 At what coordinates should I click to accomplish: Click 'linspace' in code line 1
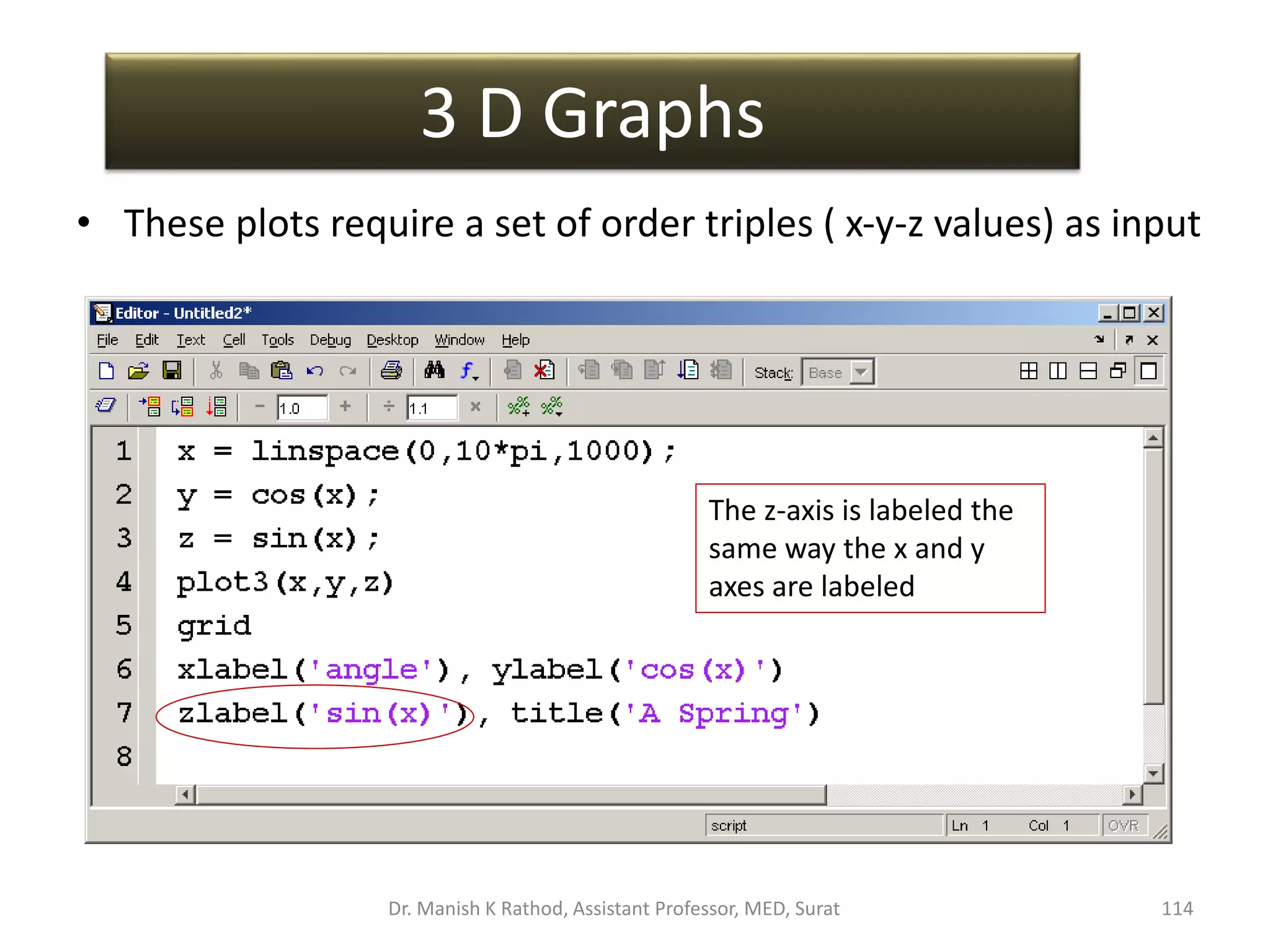[x=324, y=451]
